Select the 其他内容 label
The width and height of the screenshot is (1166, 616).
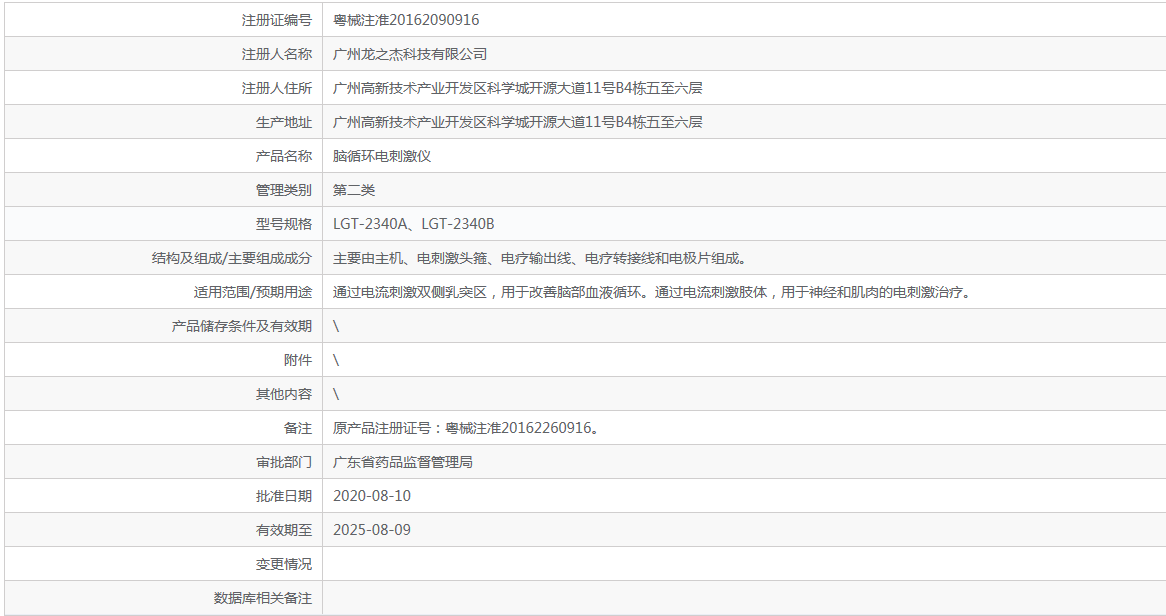click(x=284, y=394)
